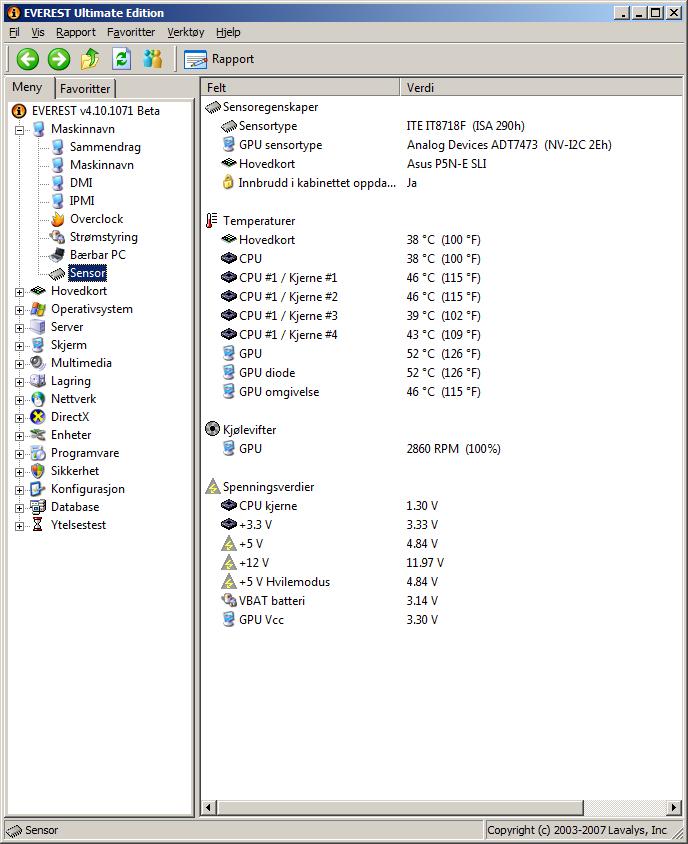This screenshot has height=844, width=688.
Task: Open the Hjelp menu
Action: (228, 32)
